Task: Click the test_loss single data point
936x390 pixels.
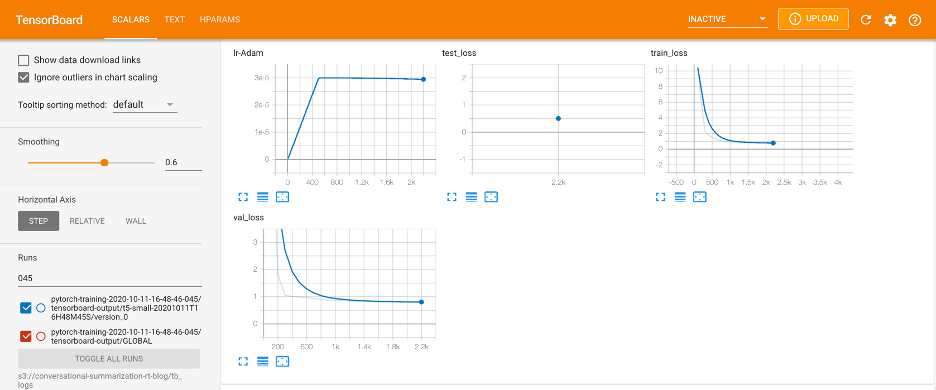Action: tap(558, 118)
